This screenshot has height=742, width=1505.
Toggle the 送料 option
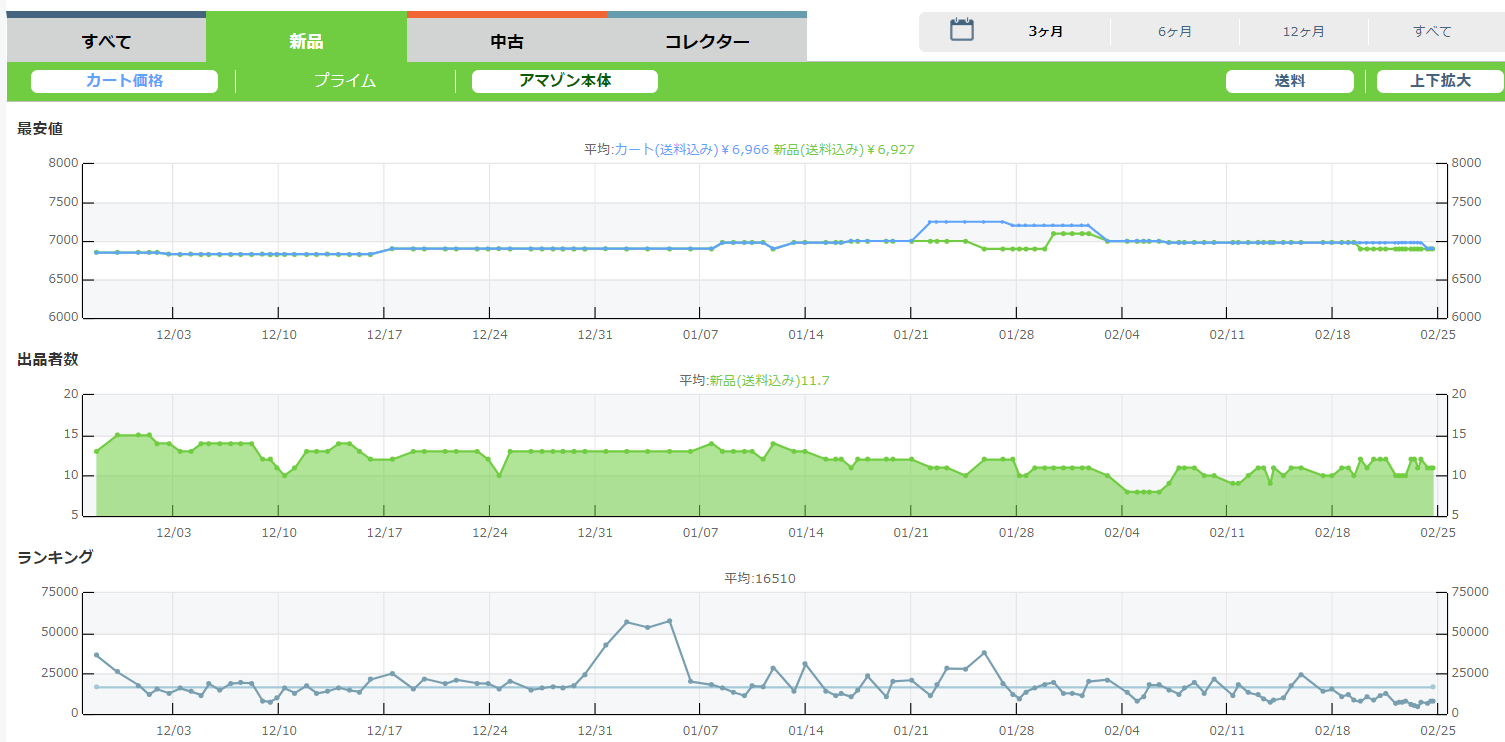(x=1289, y=81)
